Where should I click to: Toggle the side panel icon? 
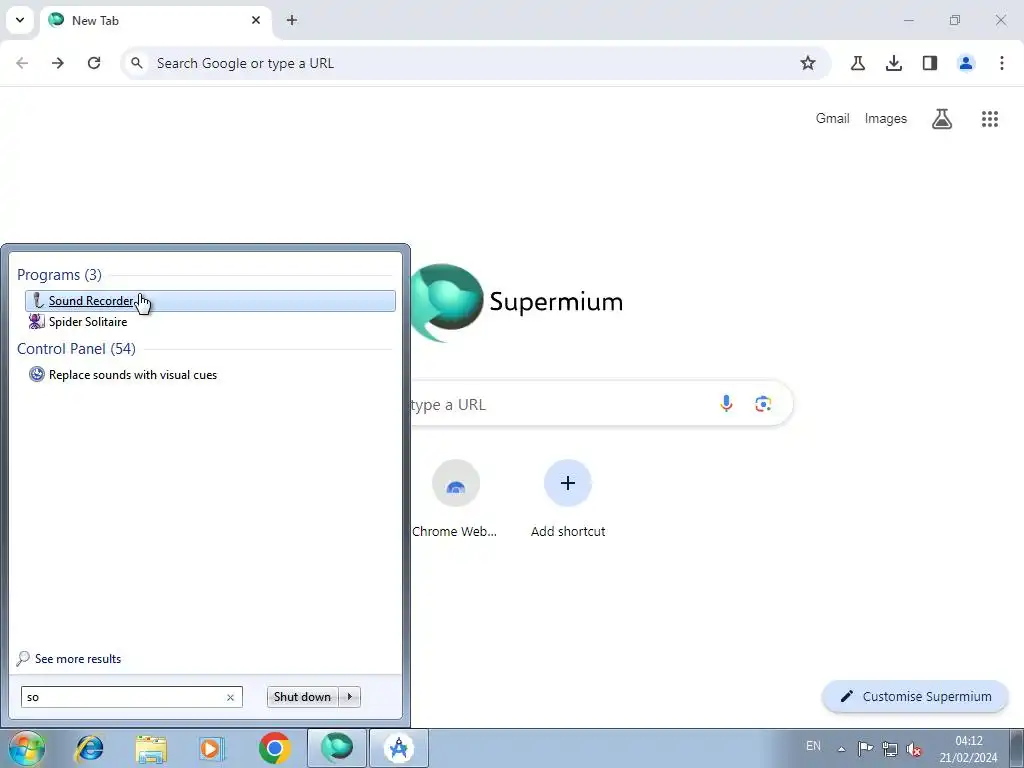click(x=930, y=63)
